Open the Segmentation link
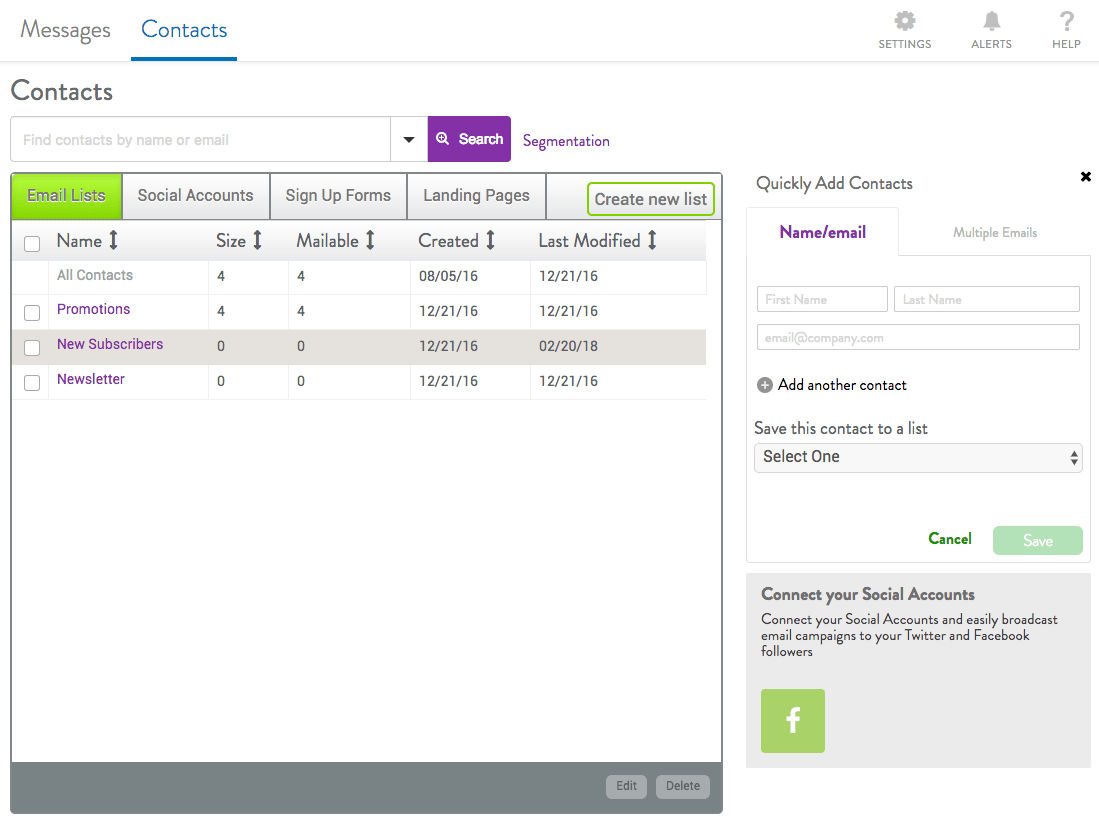The height and width of the screenshot is (827, 1099). (x=566, y=141)
